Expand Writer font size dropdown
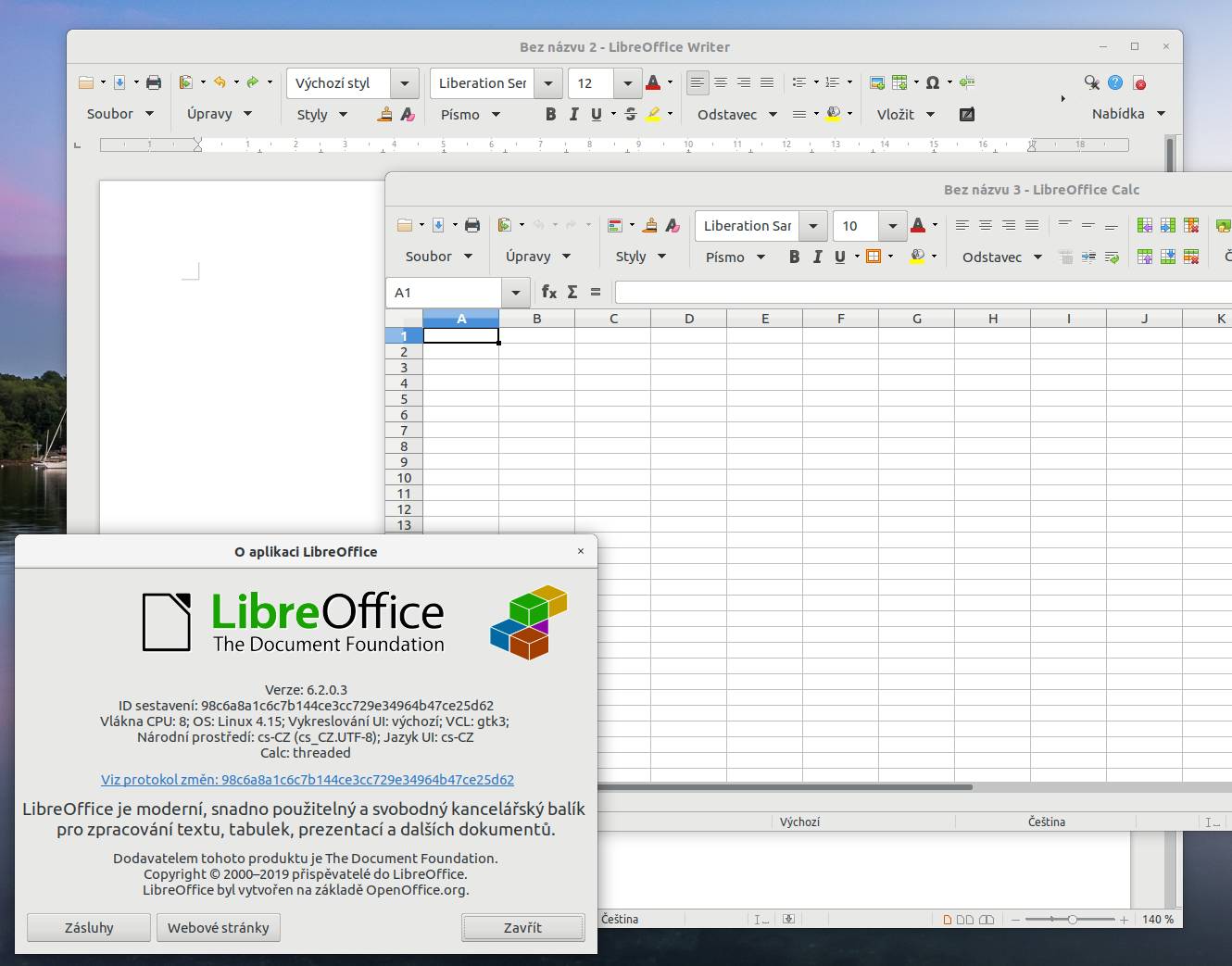 pos(628,83)
